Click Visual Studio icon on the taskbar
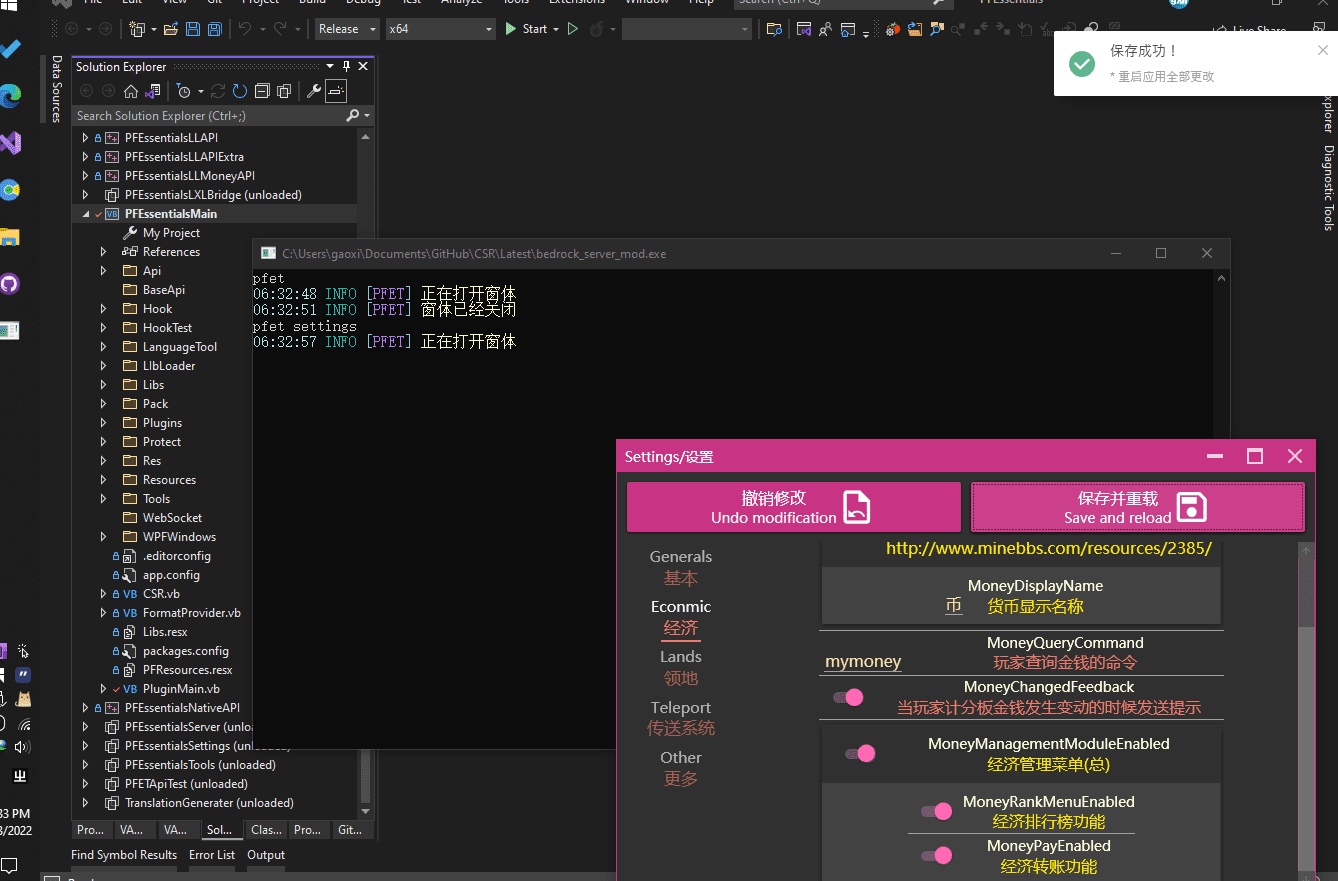1338x881 pixels. point(10,143)
